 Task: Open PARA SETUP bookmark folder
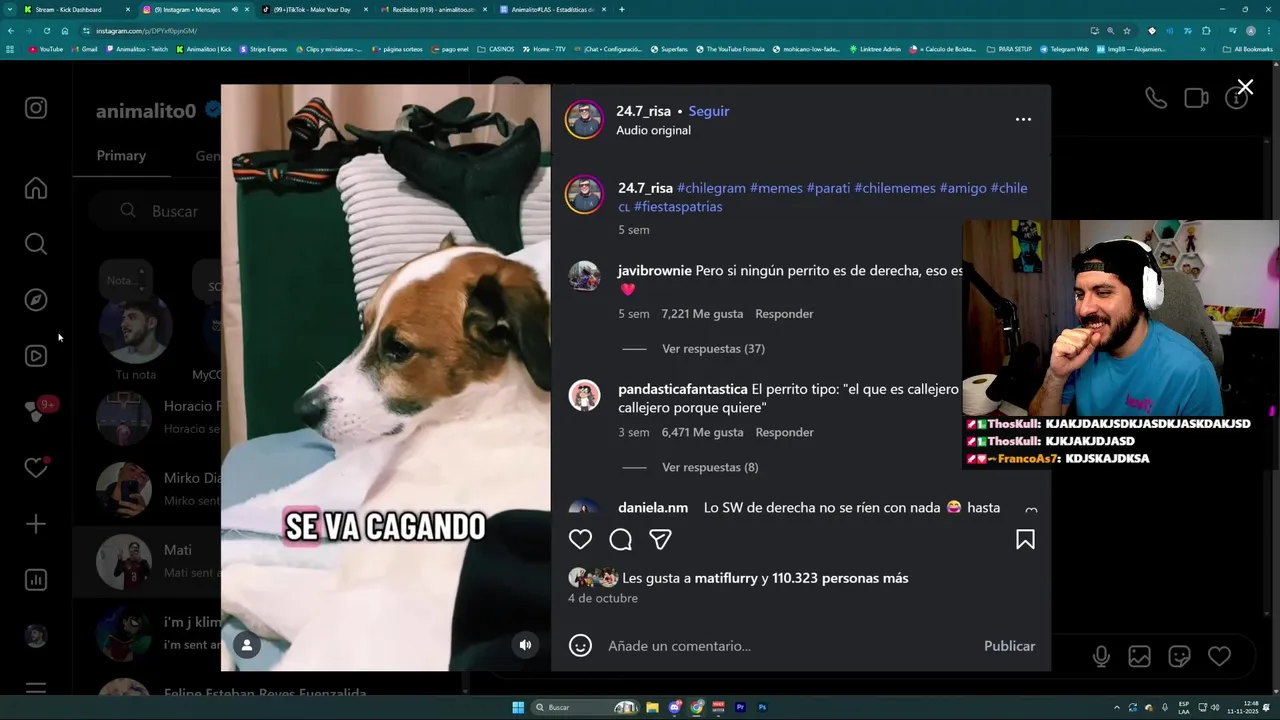[1009, 49]
